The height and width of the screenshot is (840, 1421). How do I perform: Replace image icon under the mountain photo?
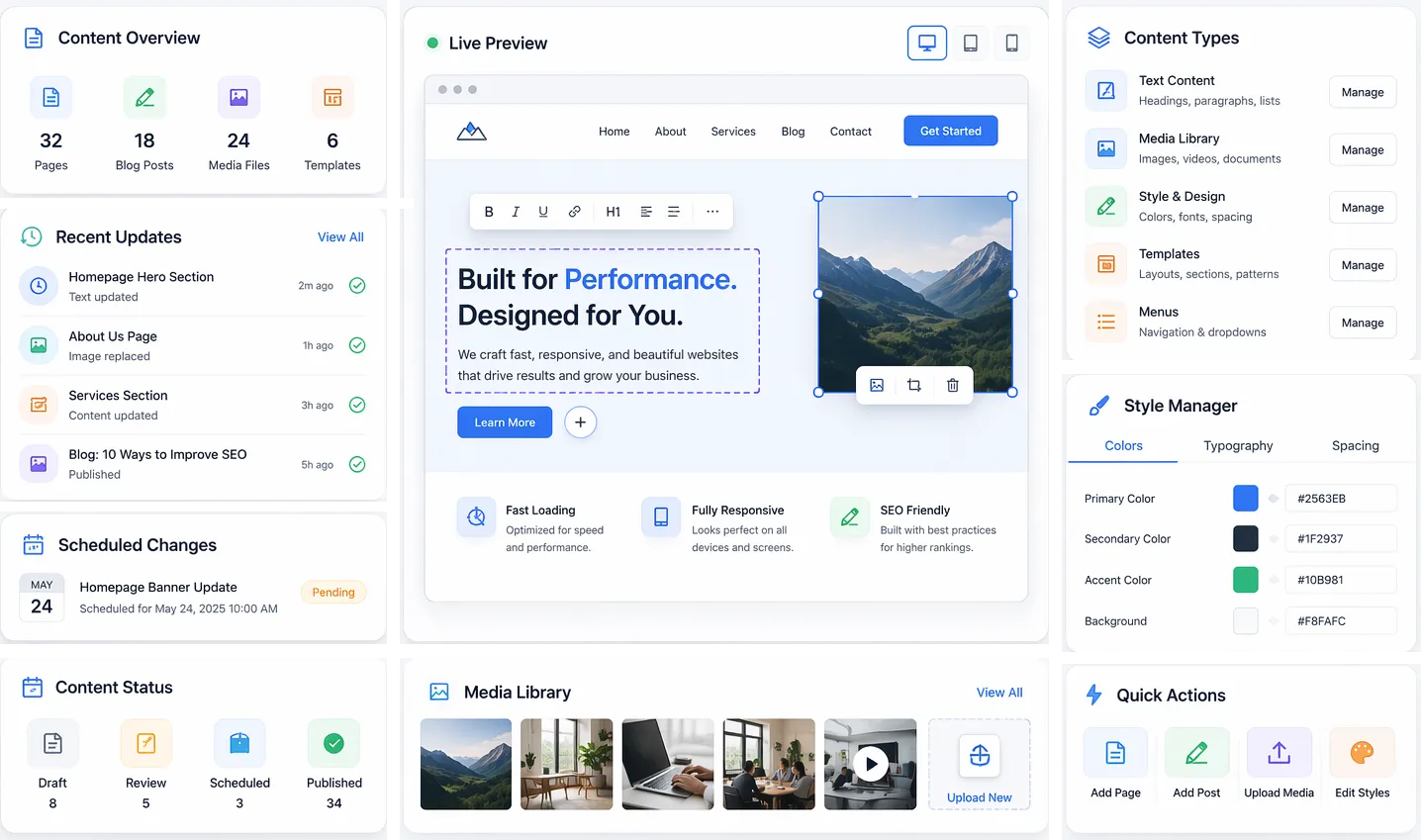(877, 385)
